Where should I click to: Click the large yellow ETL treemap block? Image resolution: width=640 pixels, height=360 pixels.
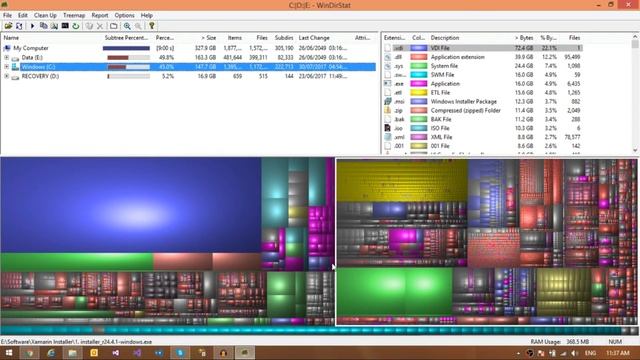point(402,180)
